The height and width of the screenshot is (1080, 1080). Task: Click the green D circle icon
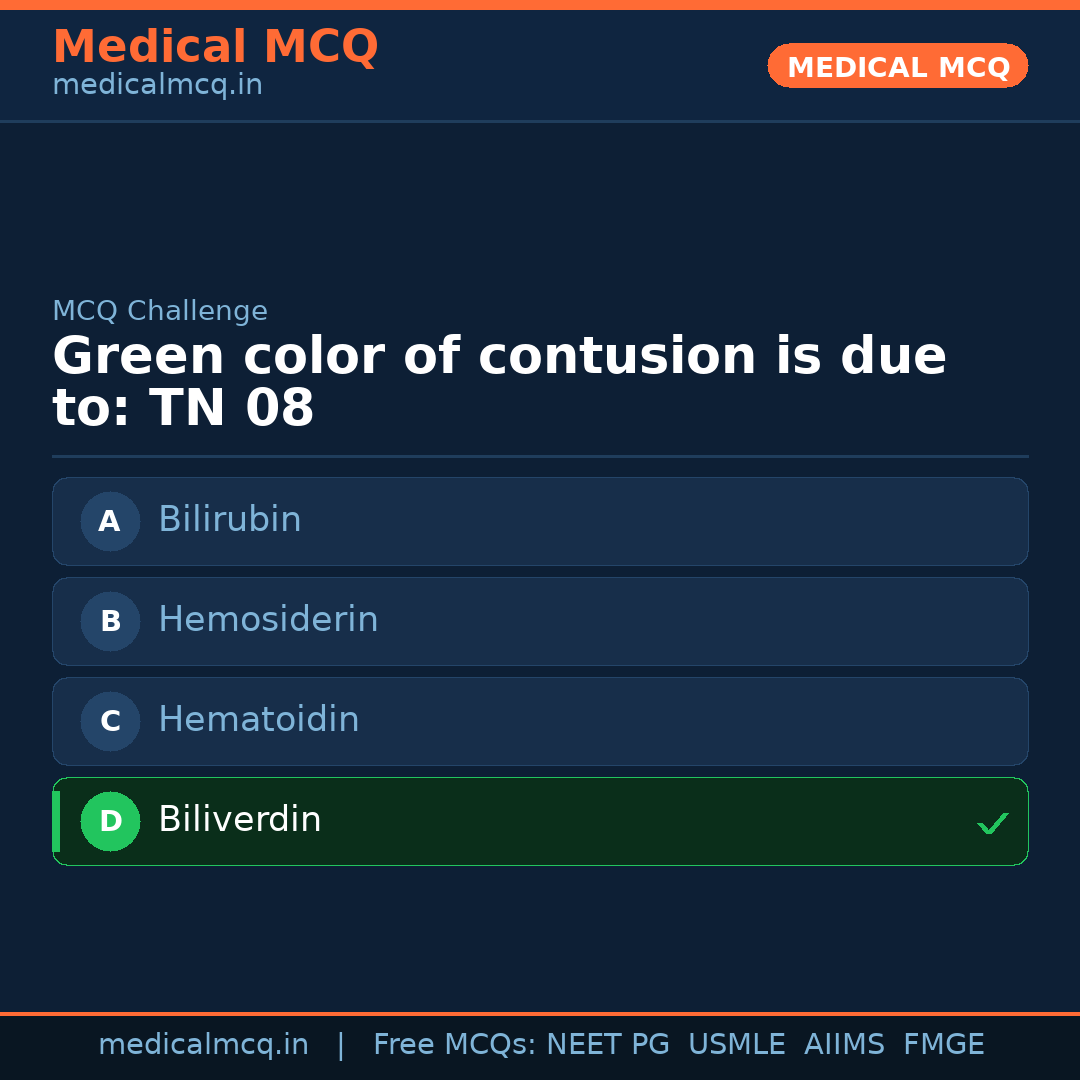[x=110, y=821]
